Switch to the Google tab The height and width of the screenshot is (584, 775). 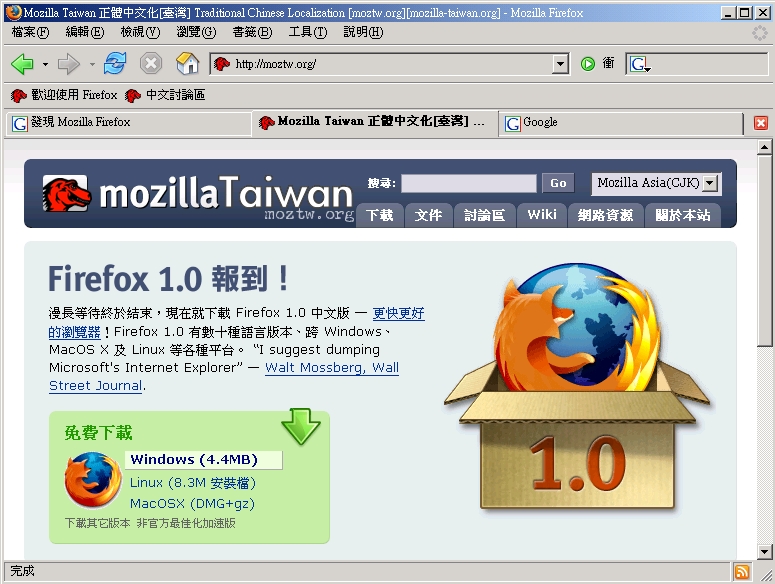tap(620, 123)
